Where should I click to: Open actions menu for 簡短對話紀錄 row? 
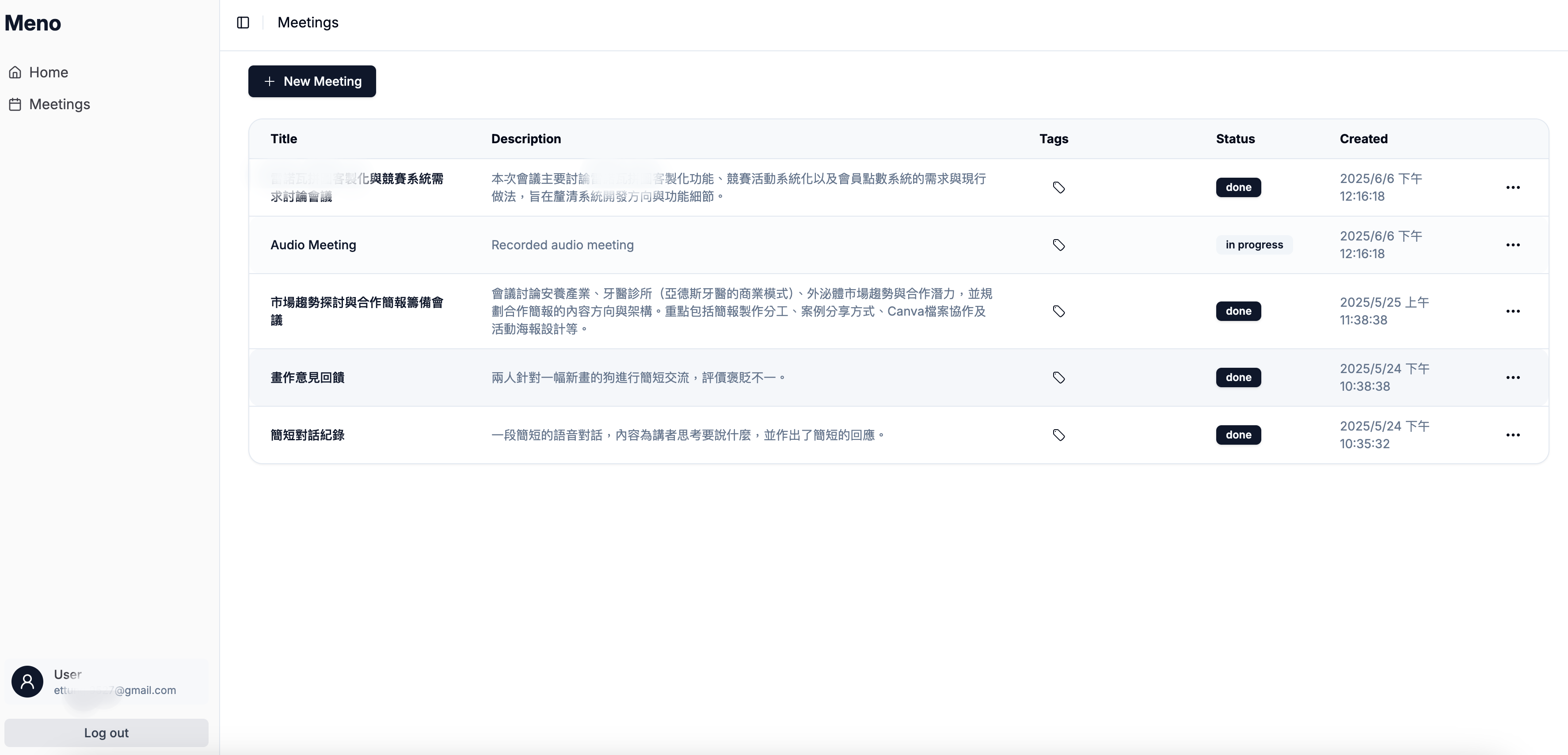click(x=1513, y=435)
